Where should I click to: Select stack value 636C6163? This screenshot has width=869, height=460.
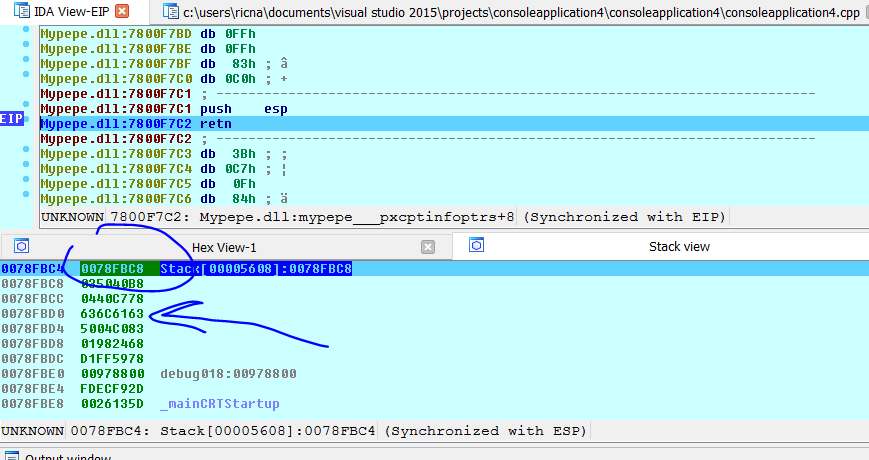pos(112,313)
